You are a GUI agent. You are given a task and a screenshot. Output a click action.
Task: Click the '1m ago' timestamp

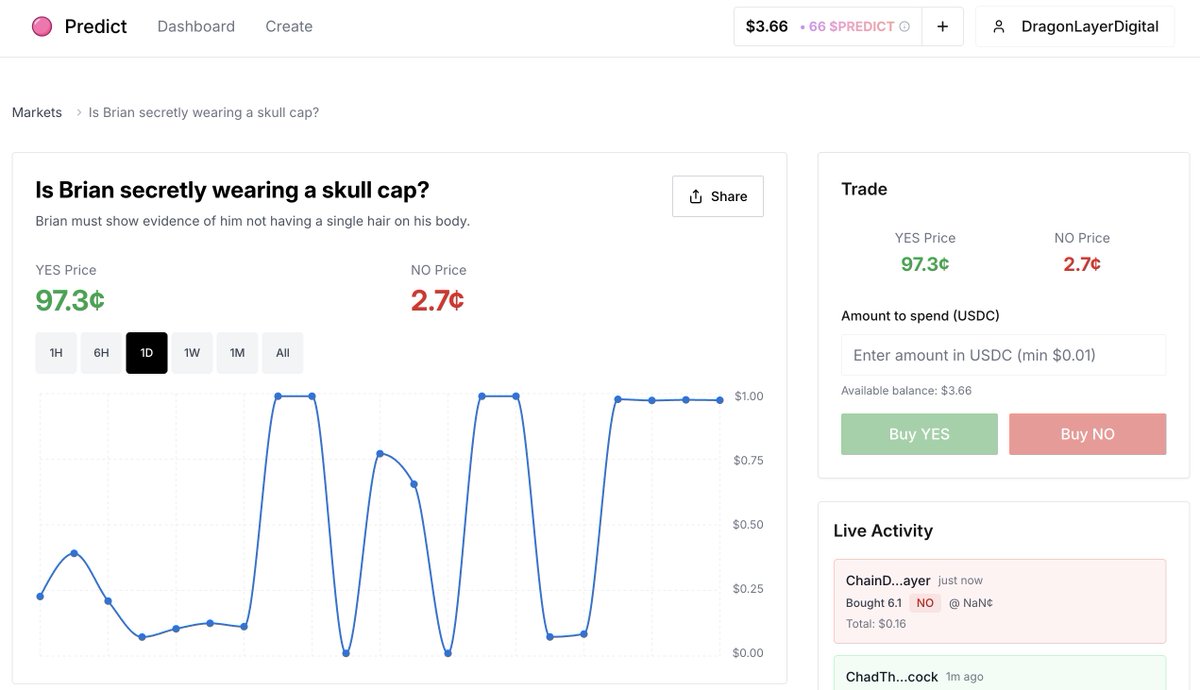coord(964,678)
